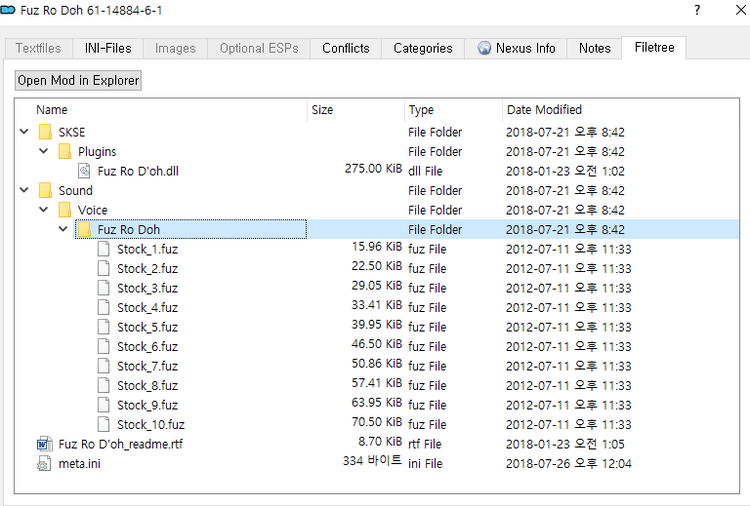Click the Stock_5.fuz file icon

(104, 327)
